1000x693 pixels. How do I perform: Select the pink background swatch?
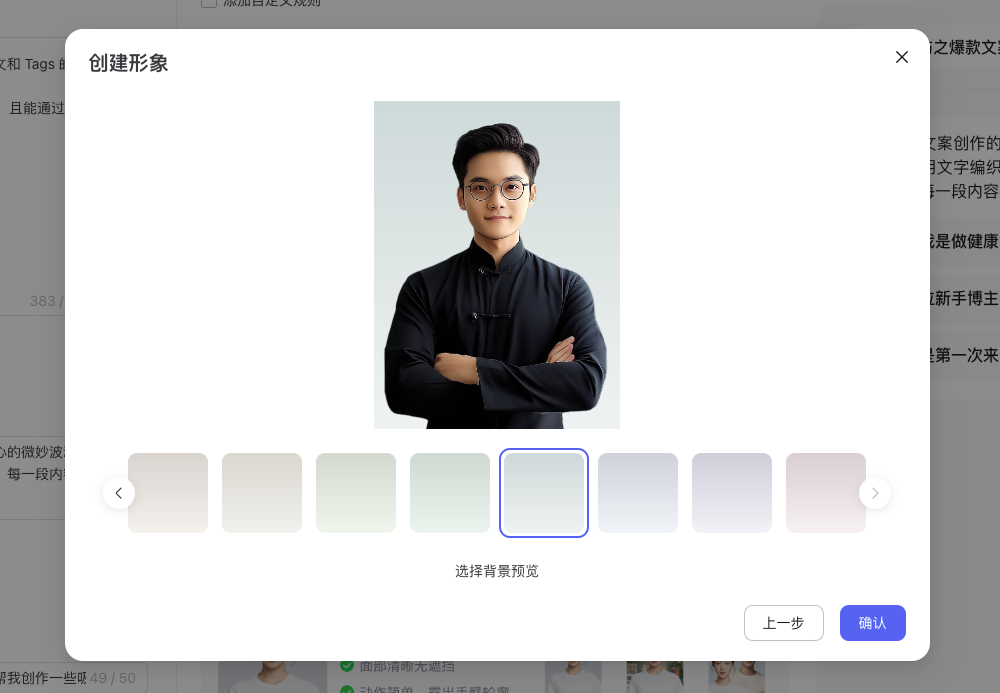pyautogui.click(x=826, y=493)
